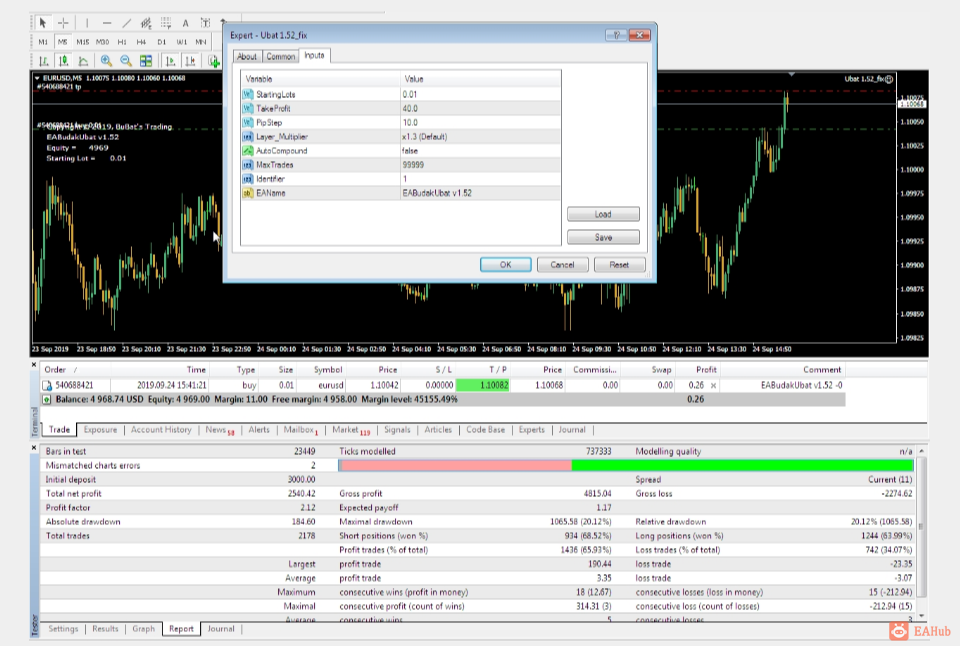The image size is (960, 646).
Task: Click the Load button
Action: (x=603, y=214)
